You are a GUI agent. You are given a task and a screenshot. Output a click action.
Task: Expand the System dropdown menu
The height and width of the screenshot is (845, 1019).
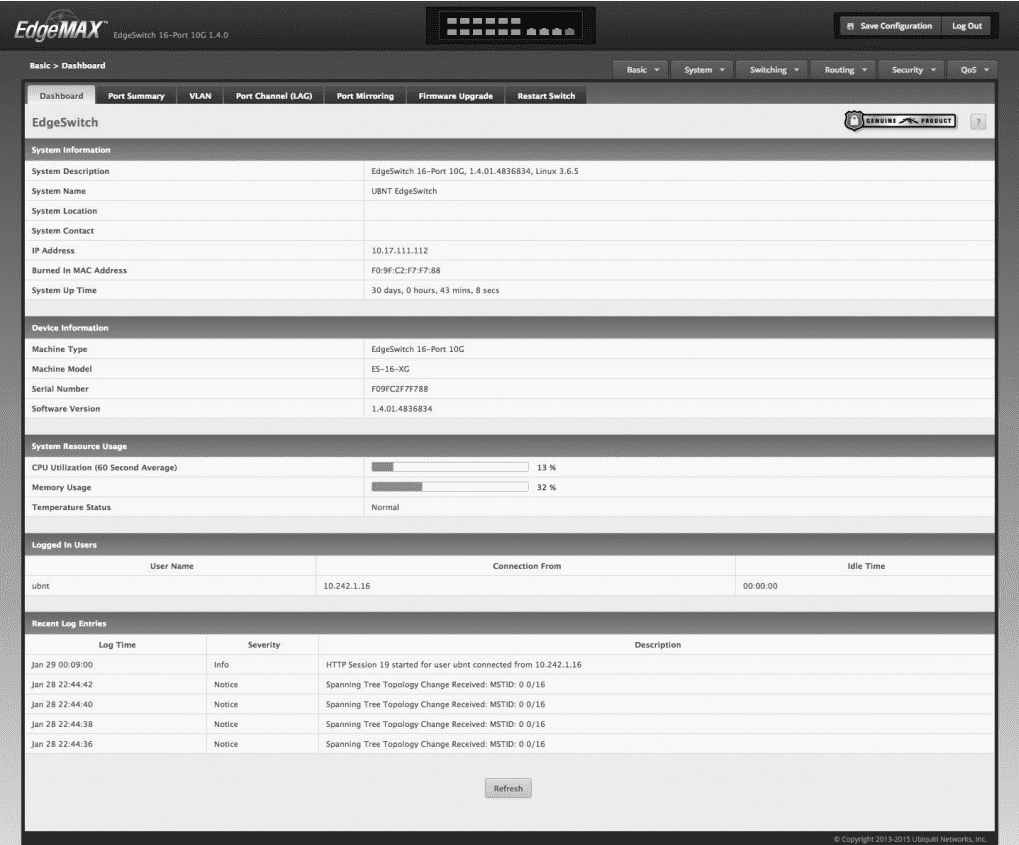(703, 70)
